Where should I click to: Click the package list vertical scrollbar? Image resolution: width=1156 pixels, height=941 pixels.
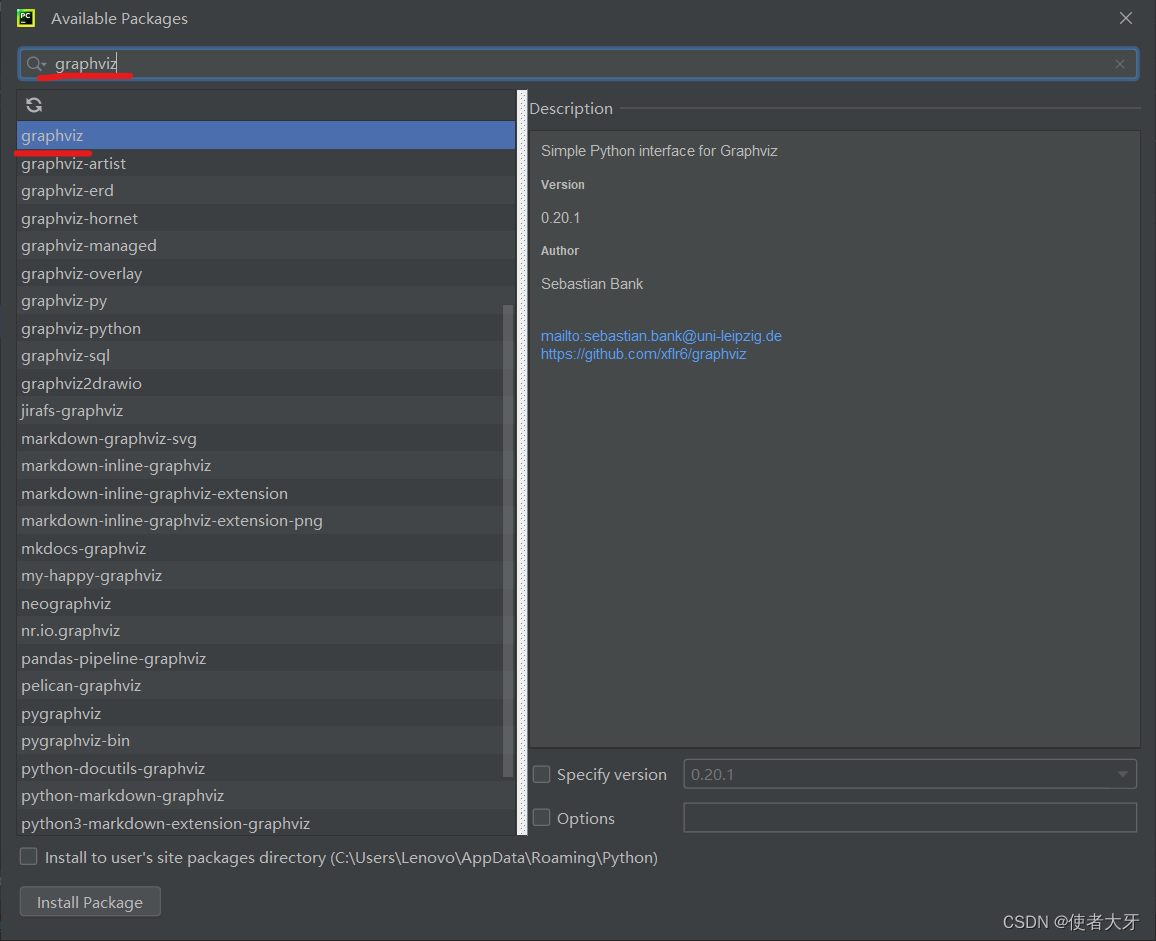click(507, 541)
